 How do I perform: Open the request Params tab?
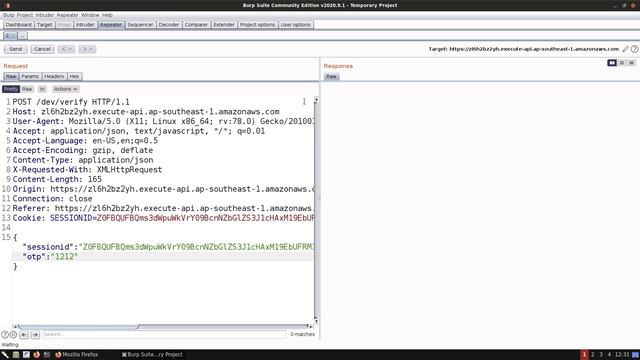pos(30,76)
